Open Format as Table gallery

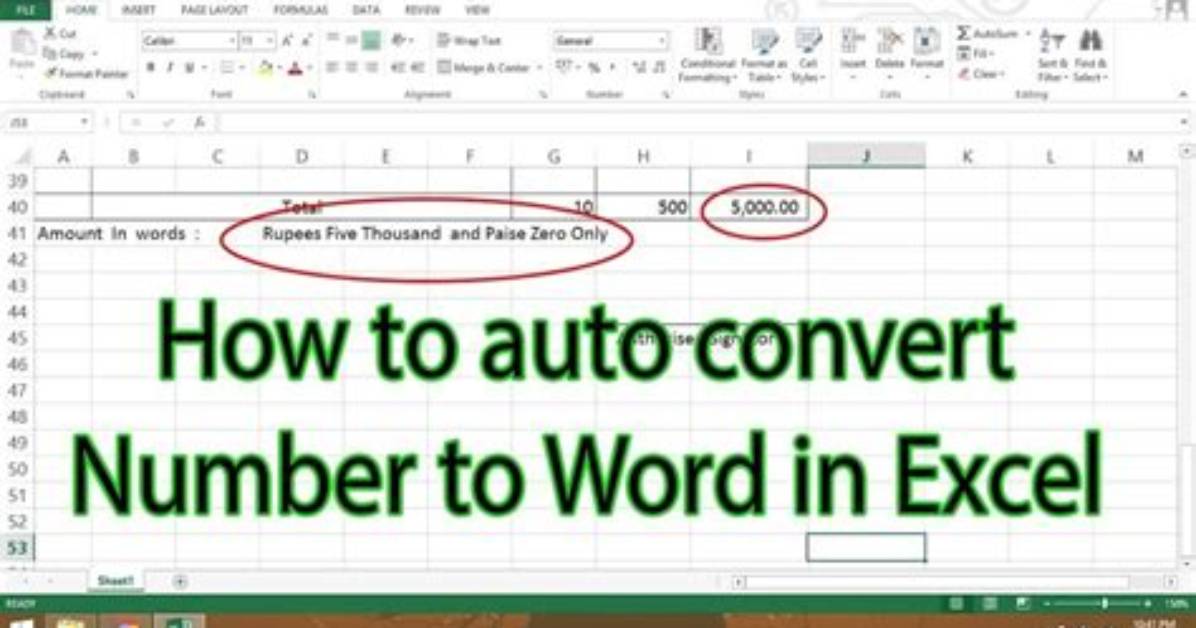[x=764, y=55]
